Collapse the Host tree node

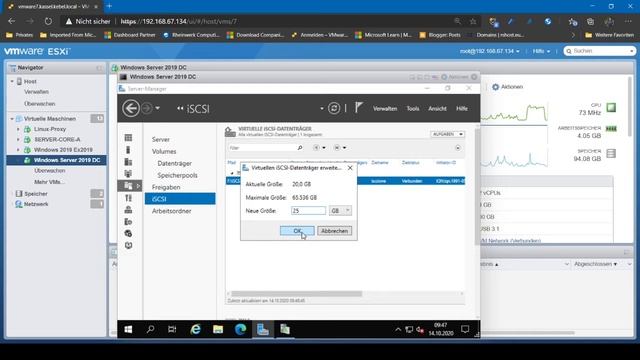click(x=12, y=81)
